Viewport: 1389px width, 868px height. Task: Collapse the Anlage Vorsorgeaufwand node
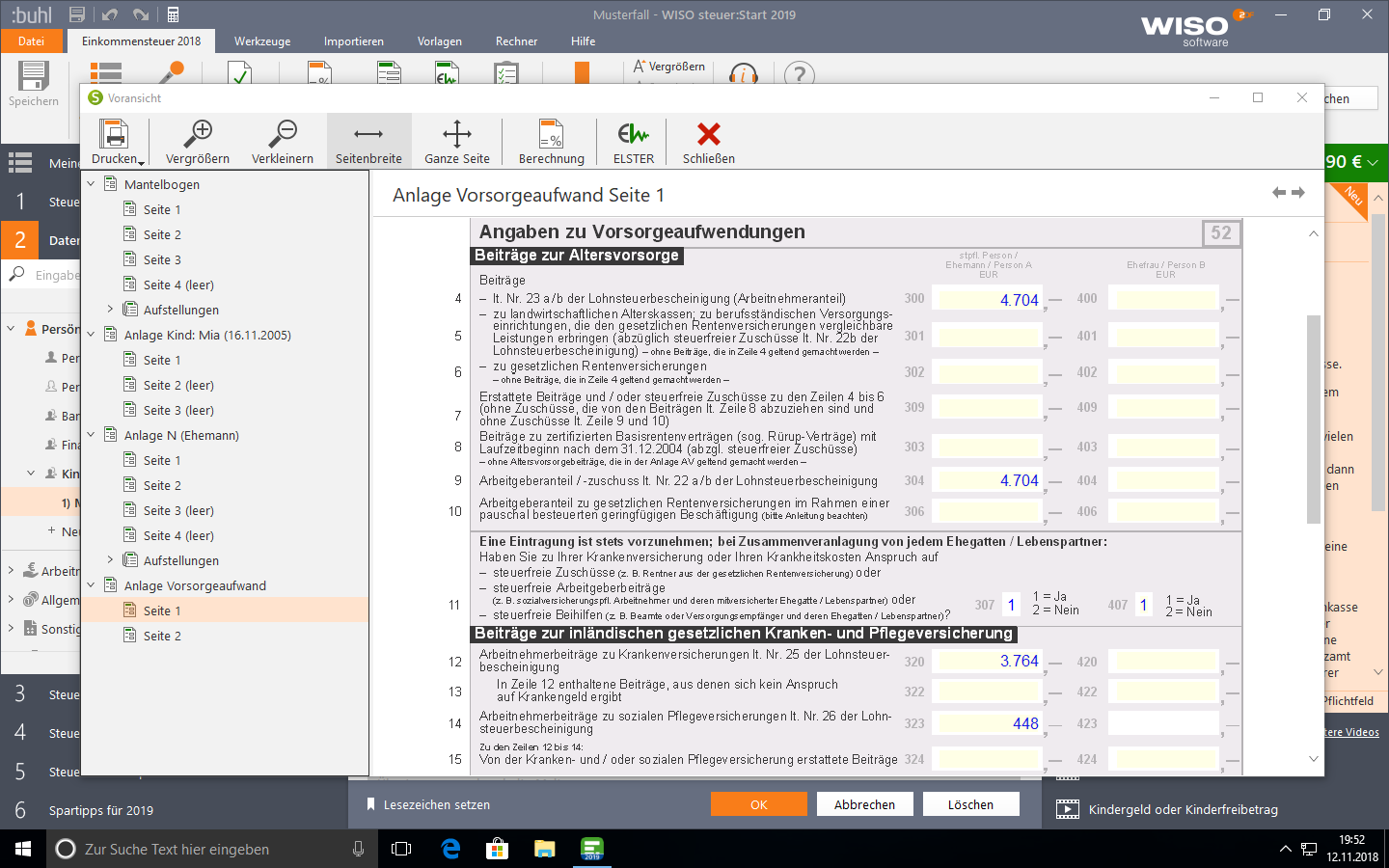click(x=91, y=584)
